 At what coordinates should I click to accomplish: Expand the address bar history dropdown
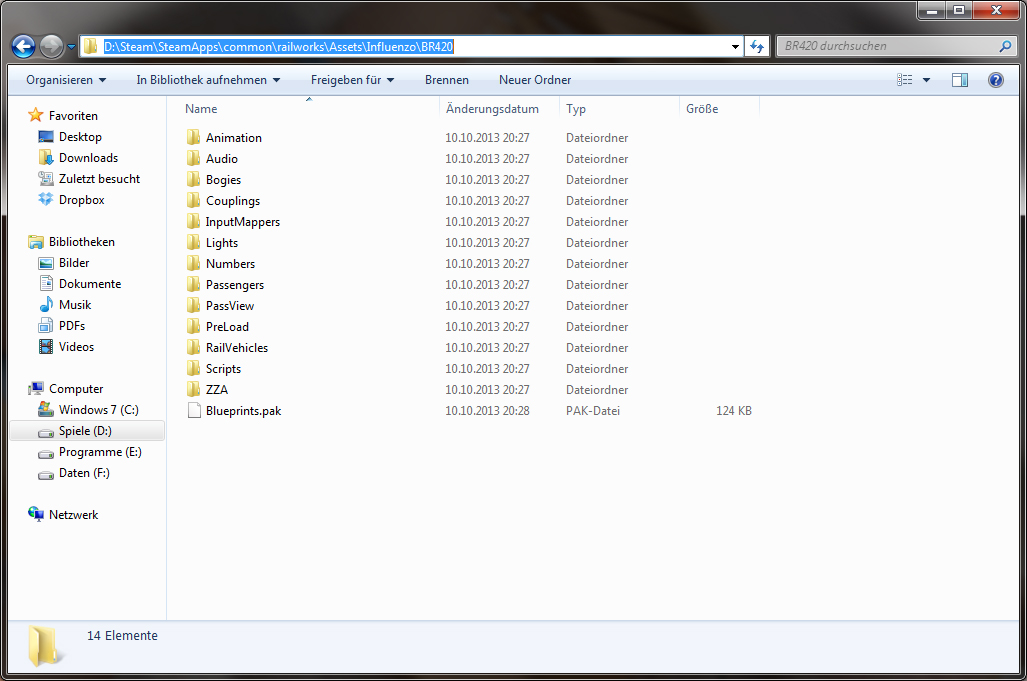click(x=735, y=46)
